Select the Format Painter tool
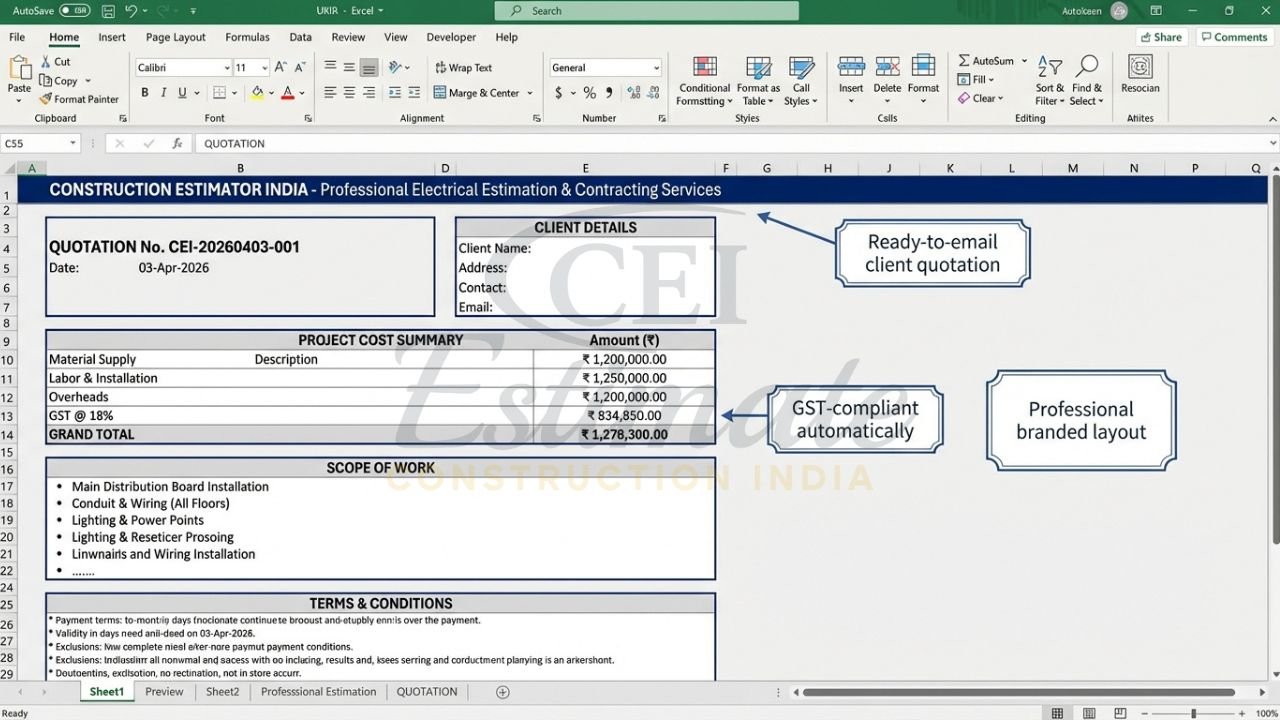This screenshot has width=1280, height=720. [x=79, y=99]
